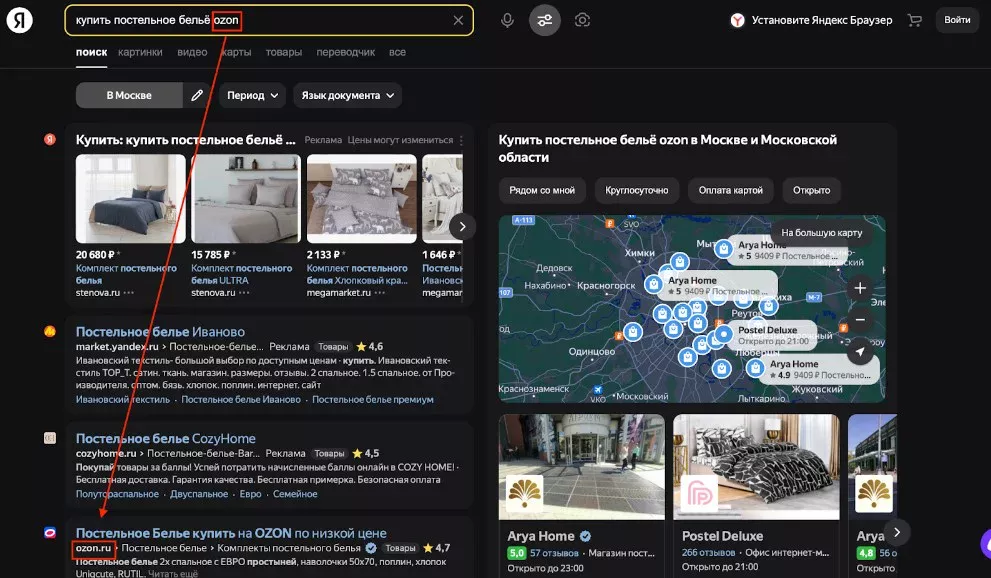Switch to the товары tab
Image resolution: width=991 pixels, height=578 pixels.
(284, 52)
